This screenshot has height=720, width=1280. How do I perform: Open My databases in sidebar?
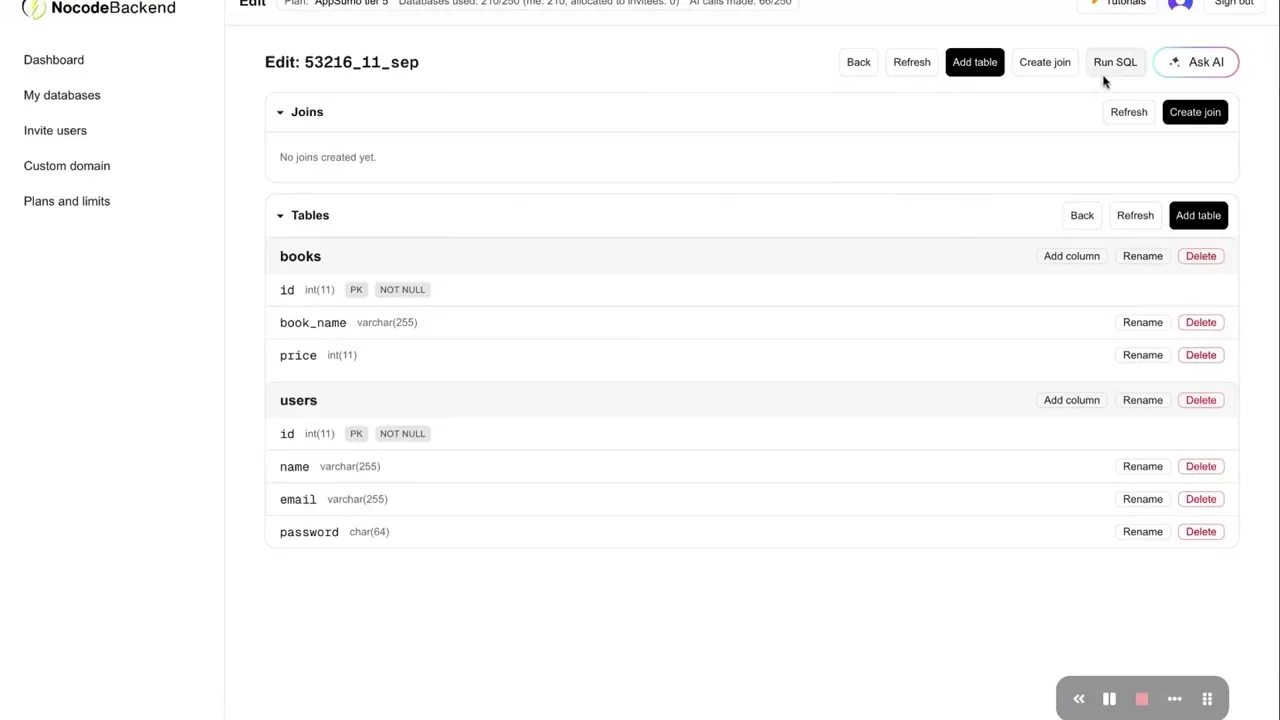62,95
